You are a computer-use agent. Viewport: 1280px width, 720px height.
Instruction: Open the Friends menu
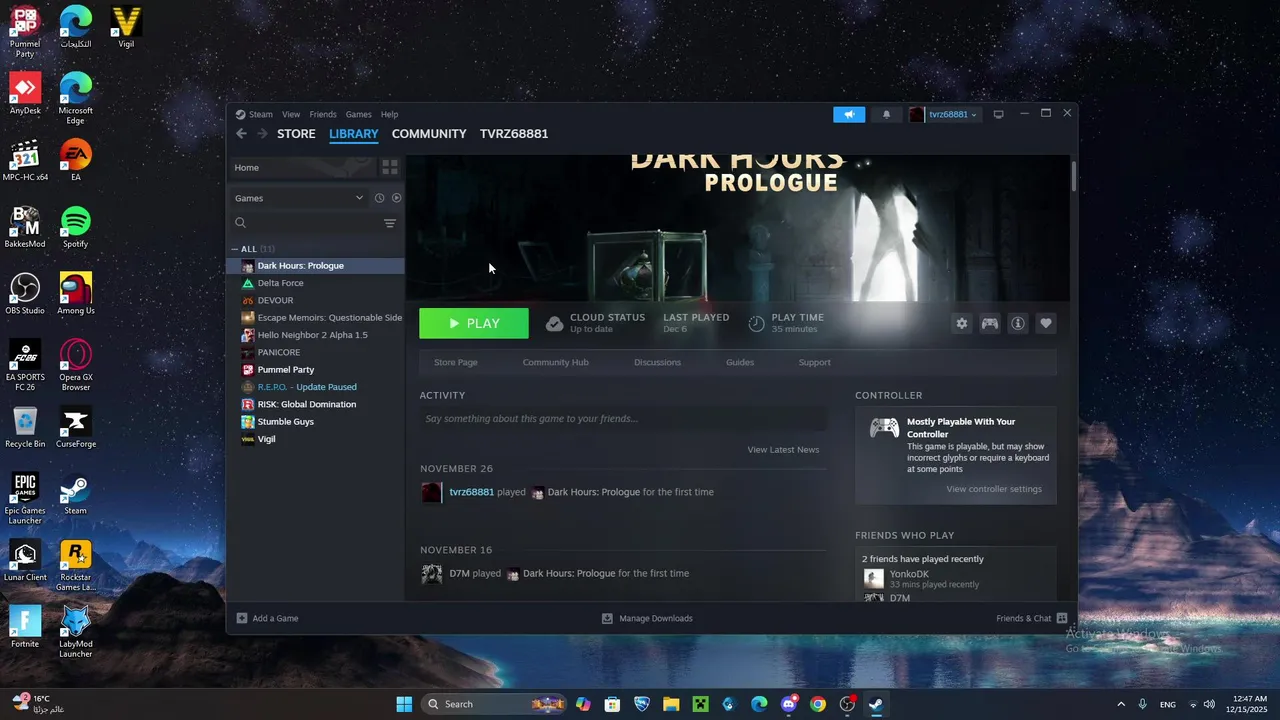[323, 114]
